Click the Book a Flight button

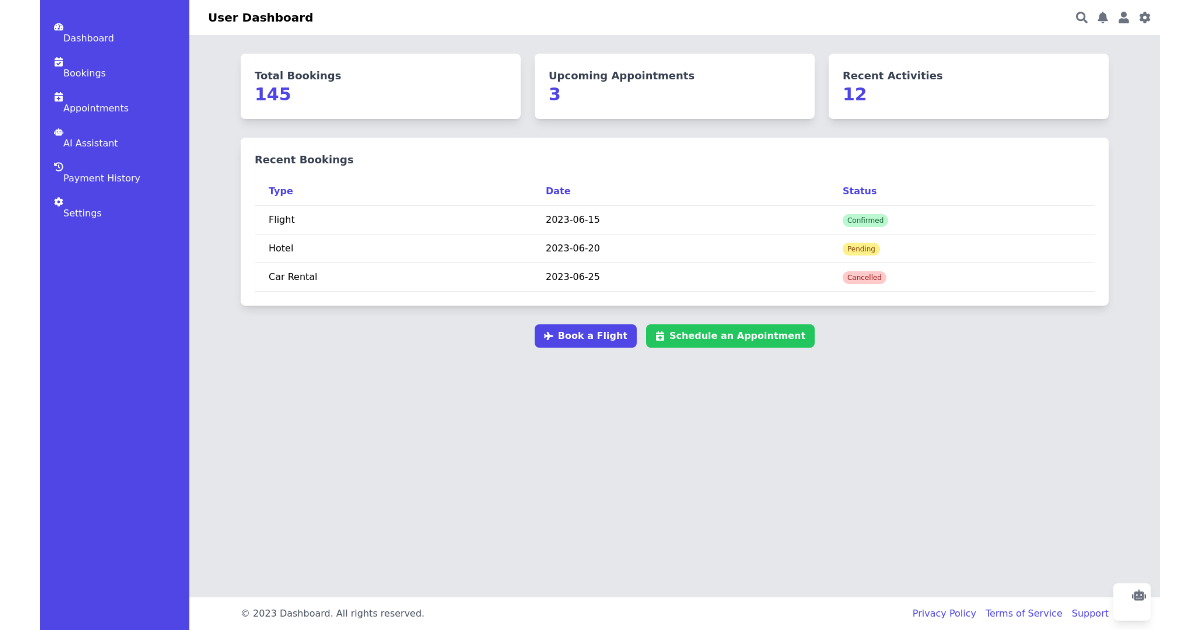[x=585, y=335]
